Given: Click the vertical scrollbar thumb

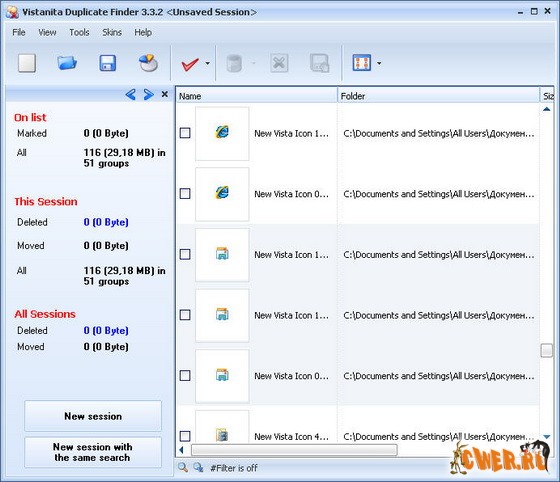Looking at the screenshot, I should click(x=547, y=350).
